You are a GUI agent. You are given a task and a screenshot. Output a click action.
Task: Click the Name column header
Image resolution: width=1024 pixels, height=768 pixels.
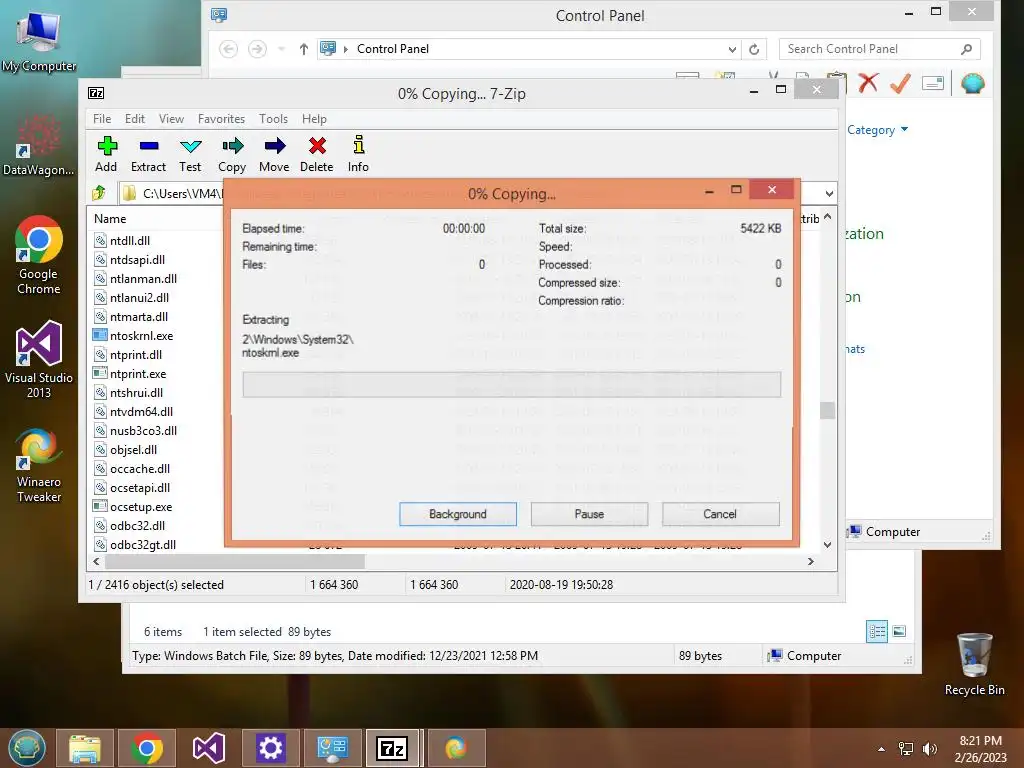[110, 219]
